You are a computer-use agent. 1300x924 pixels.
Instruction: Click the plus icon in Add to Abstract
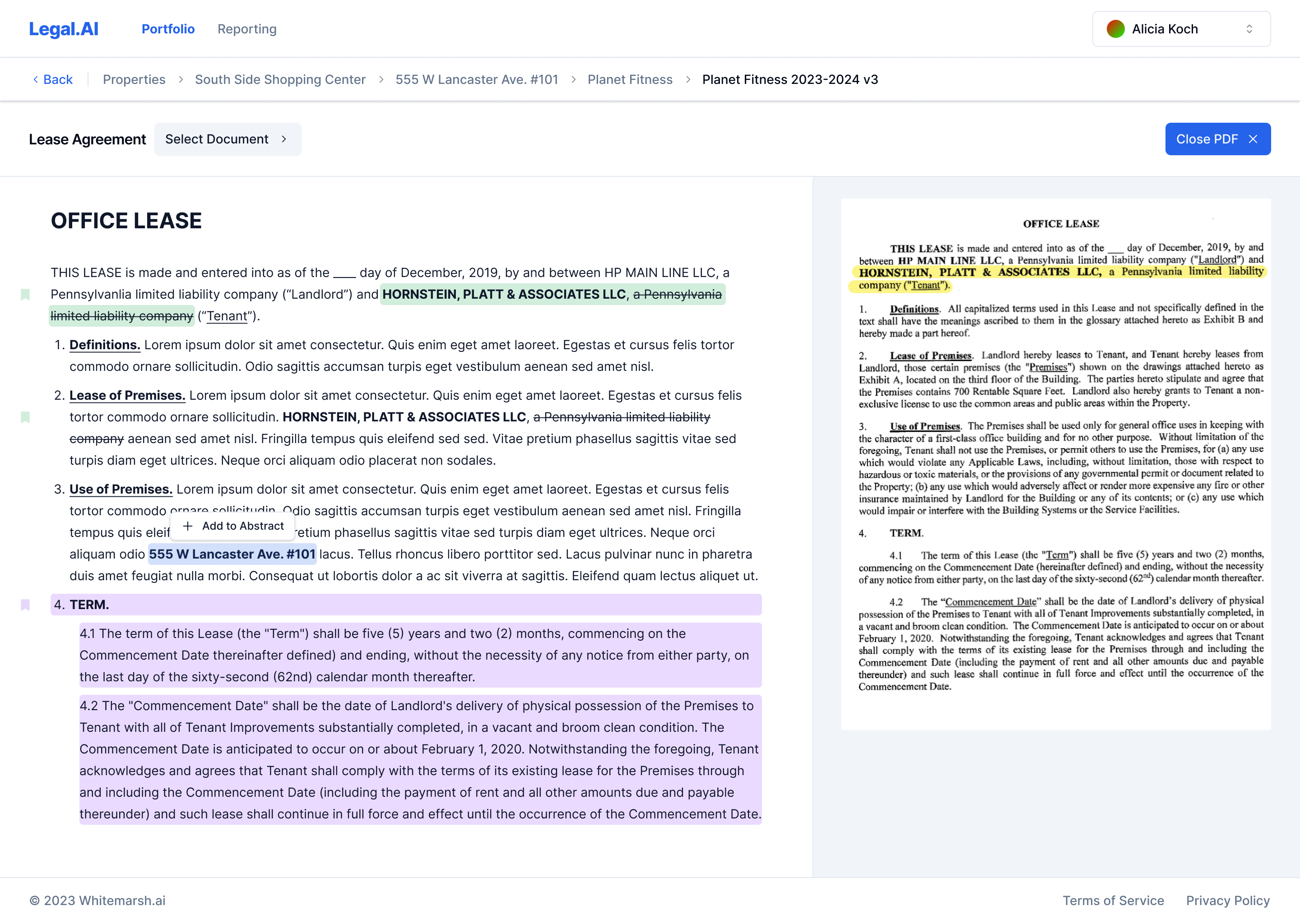point(188,527)
